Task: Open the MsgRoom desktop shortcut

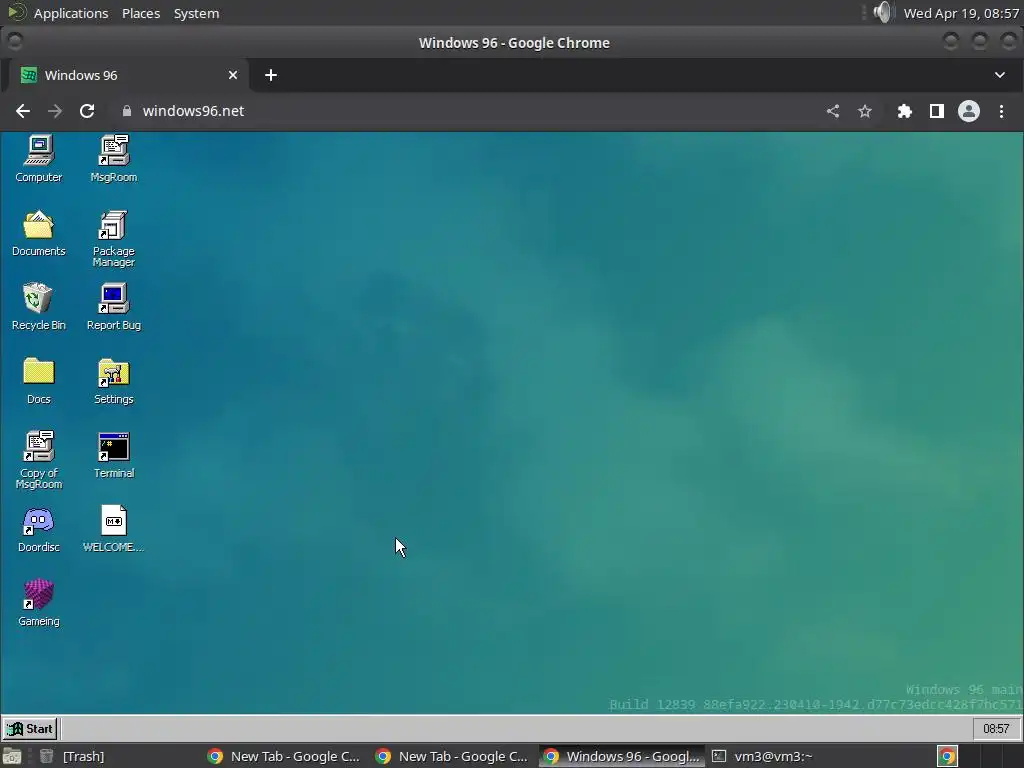Action: [114, 159]
